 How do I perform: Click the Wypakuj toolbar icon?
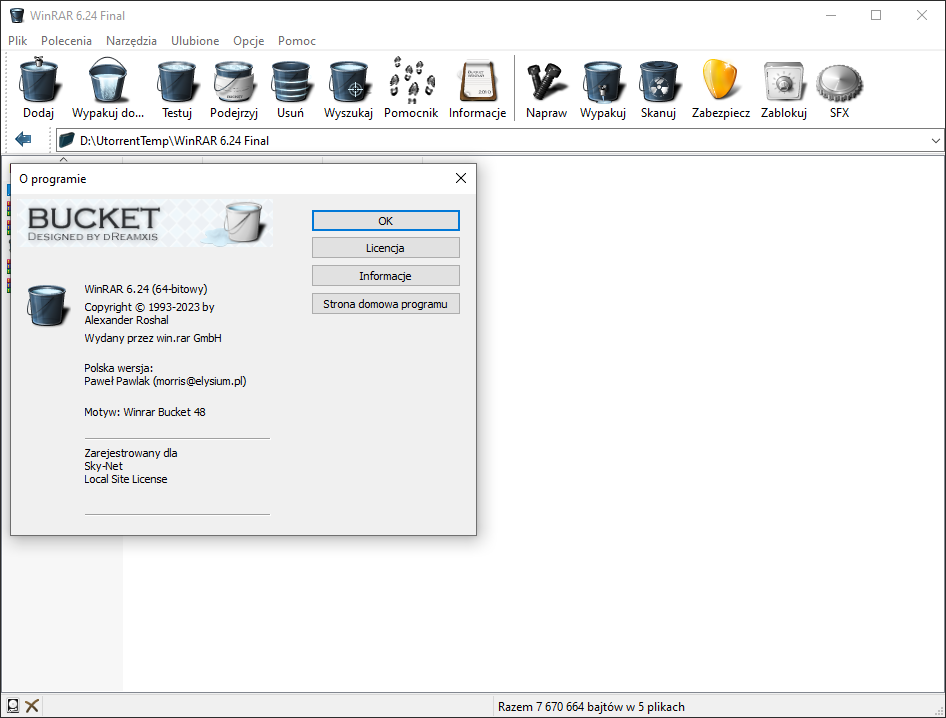coord(603,80)
